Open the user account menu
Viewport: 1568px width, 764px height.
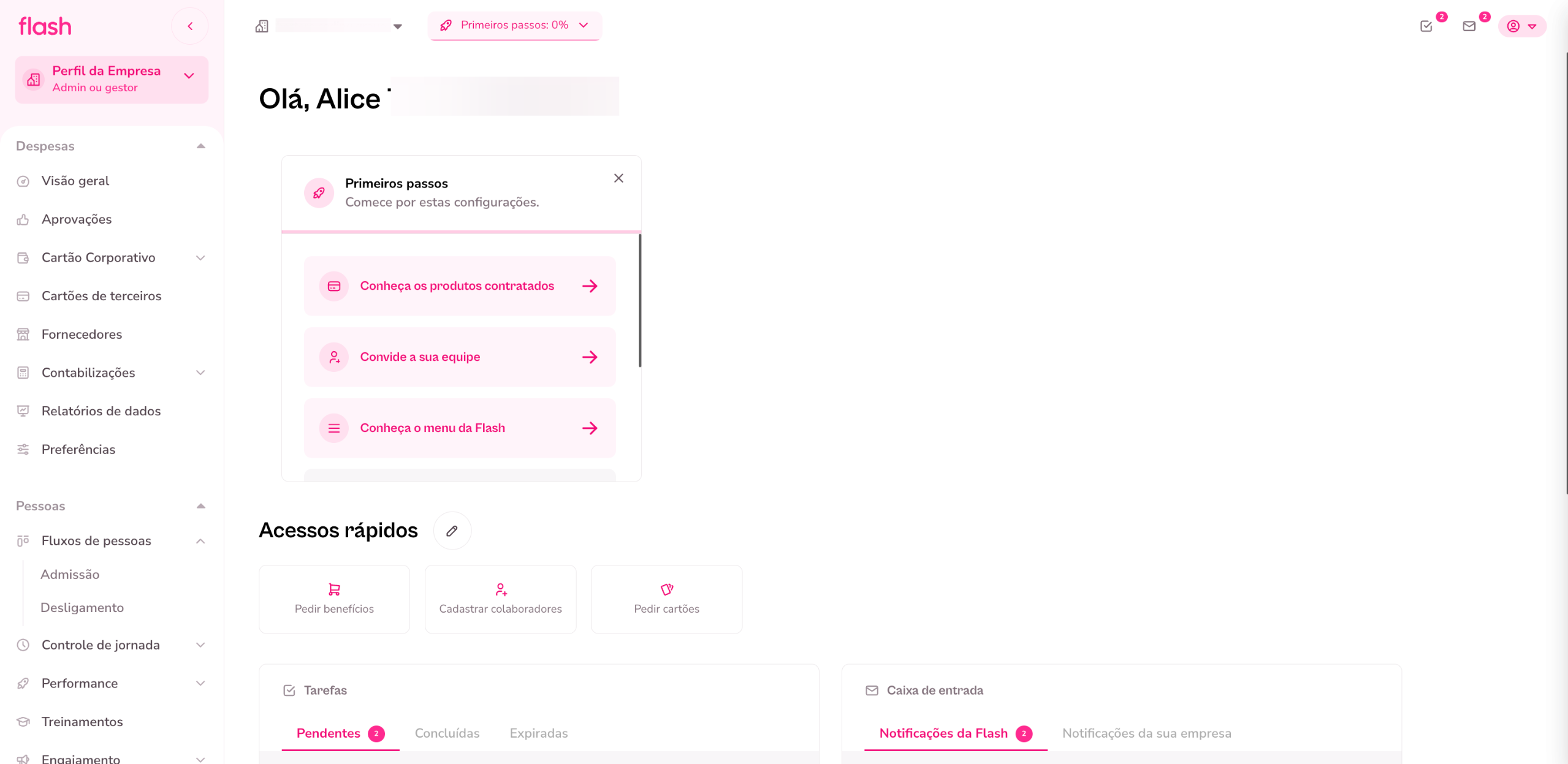[x=1522, y=26]
